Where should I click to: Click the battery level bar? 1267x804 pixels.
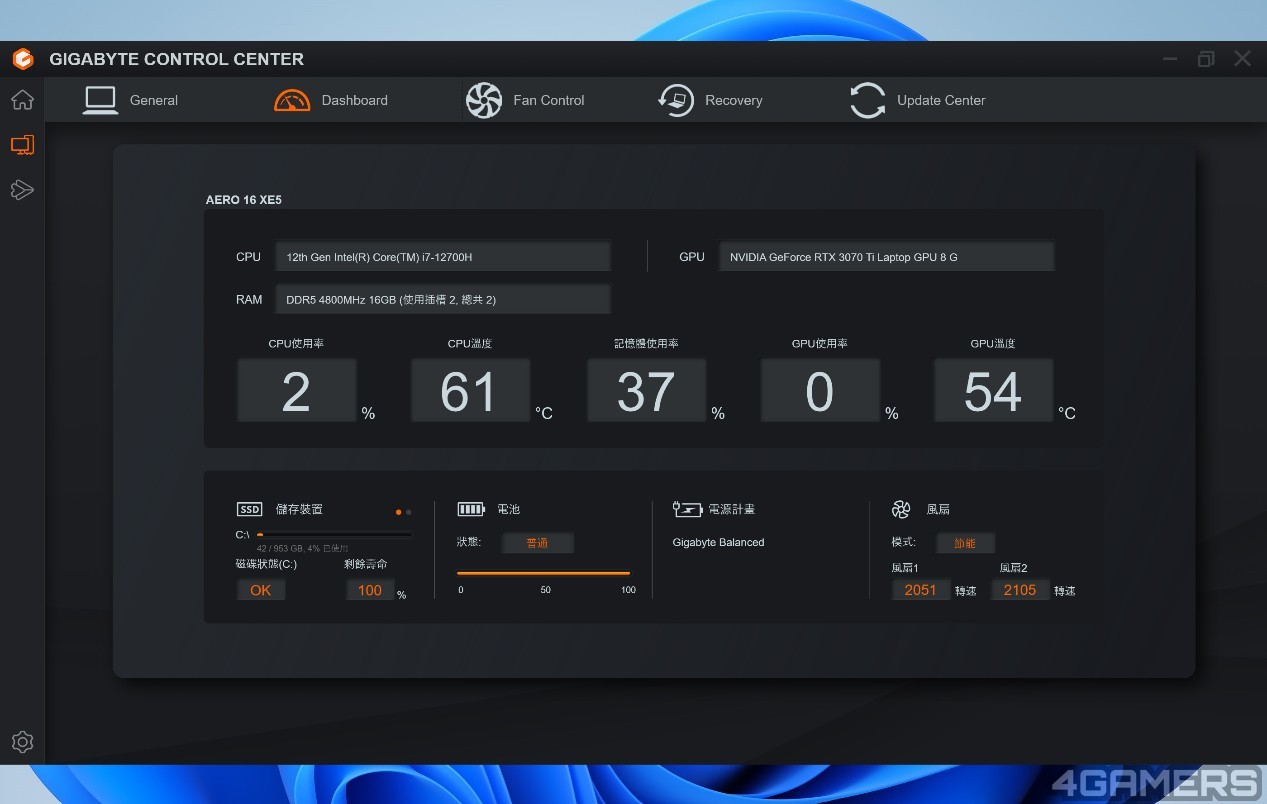point(544,574)
